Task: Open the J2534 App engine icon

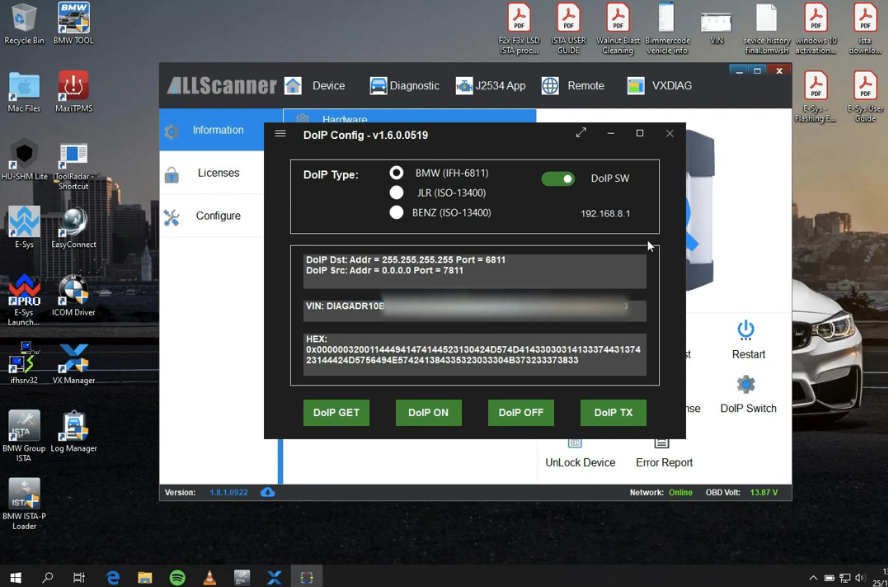Action: point(464,85)
